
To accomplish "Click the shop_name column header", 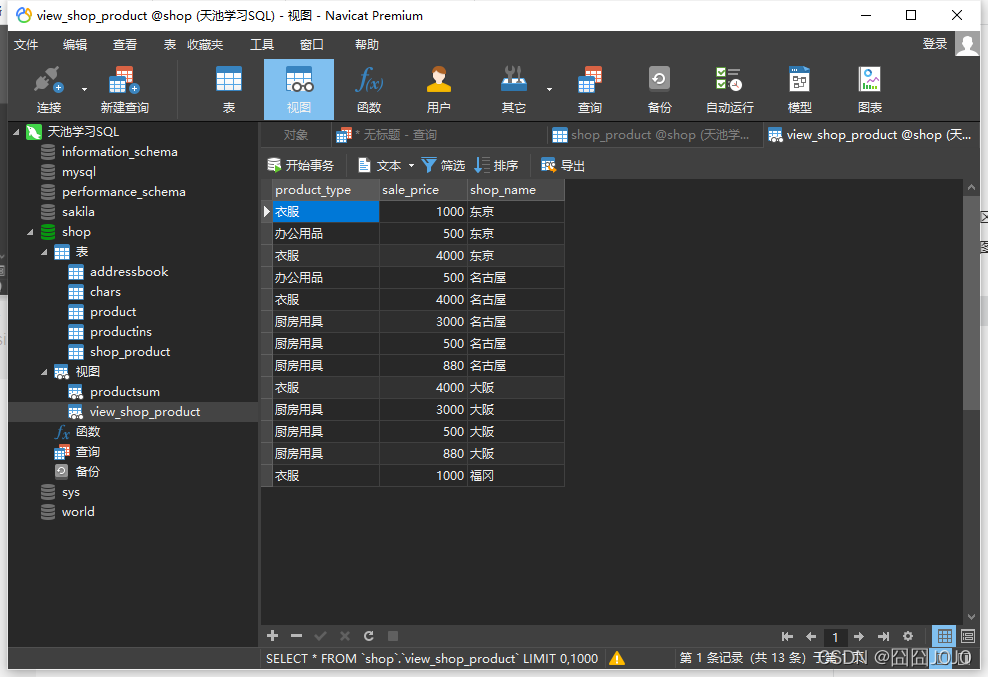I will [x=515, y=190].
